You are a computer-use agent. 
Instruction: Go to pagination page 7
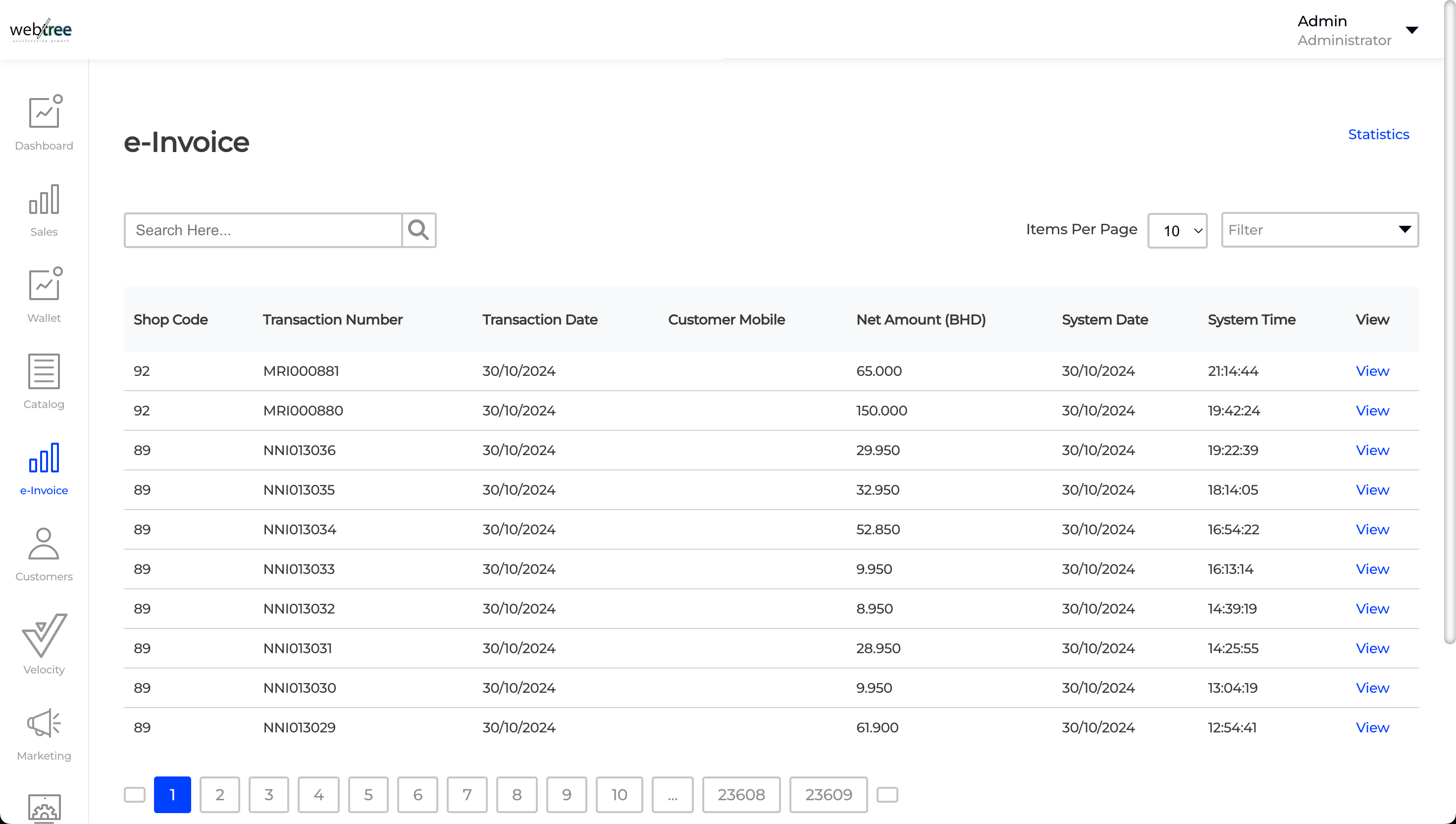(x=467, y=795)
